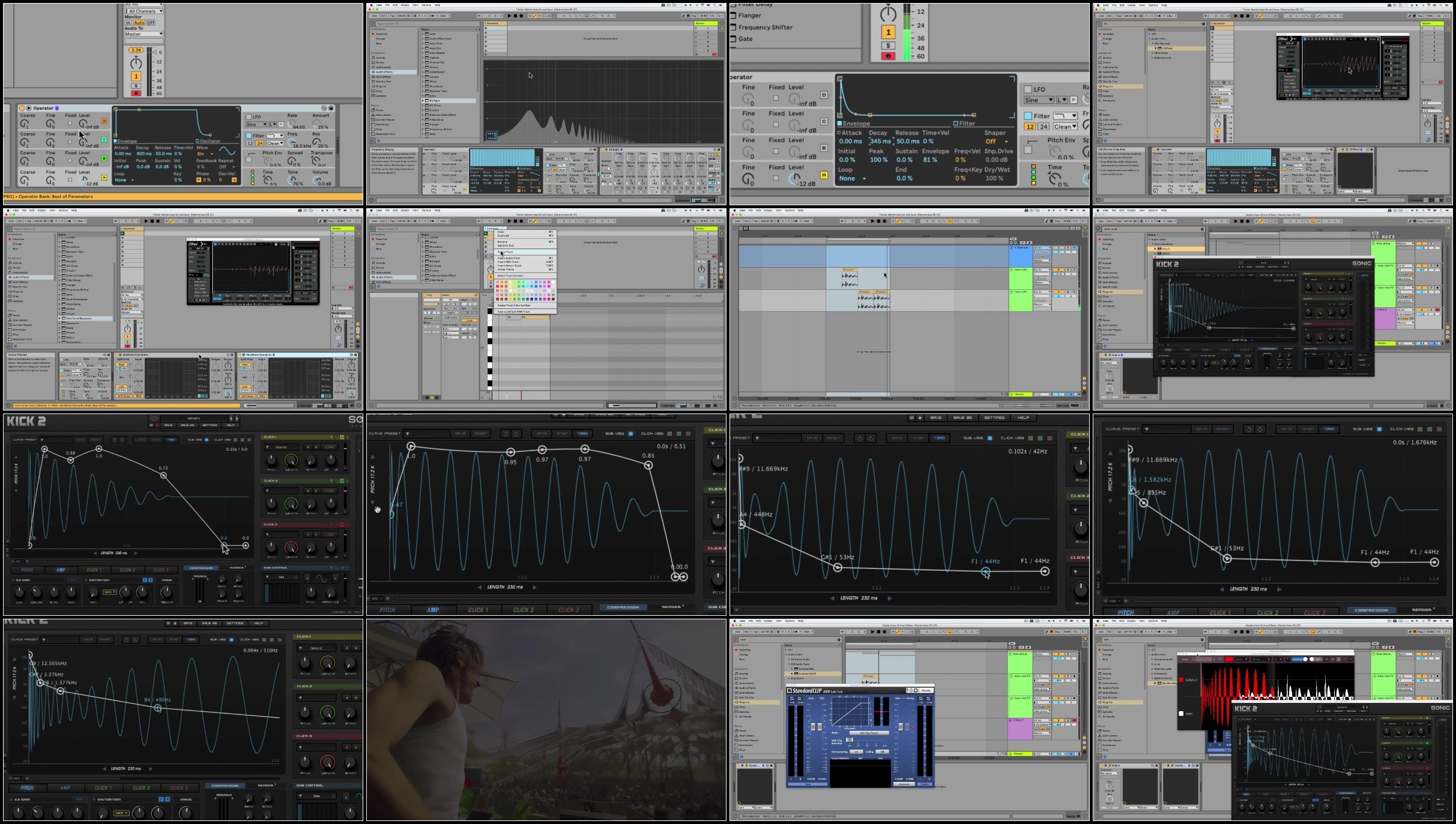Click the Presets button in StandardCLIP

926,691
